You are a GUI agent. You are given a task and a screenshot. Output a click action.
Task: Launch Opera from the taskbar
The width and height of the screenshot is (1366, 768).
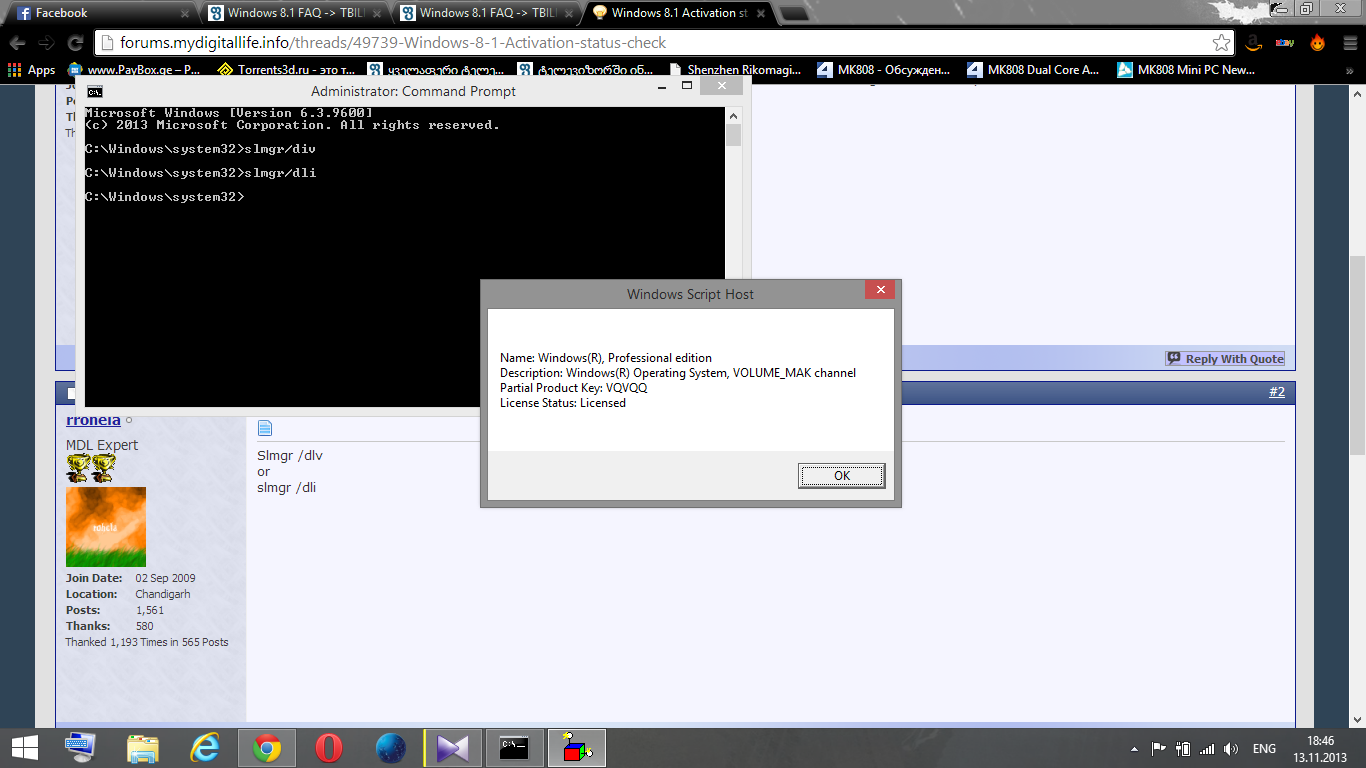coord(328,747)
